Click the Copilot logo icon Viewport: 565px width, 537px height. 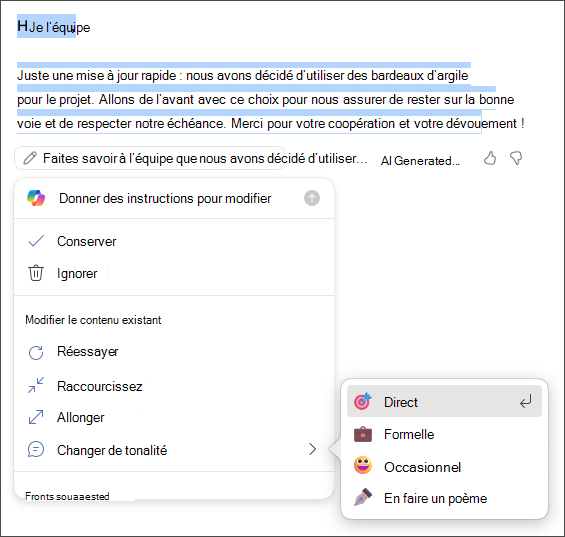tap(36, 198)
